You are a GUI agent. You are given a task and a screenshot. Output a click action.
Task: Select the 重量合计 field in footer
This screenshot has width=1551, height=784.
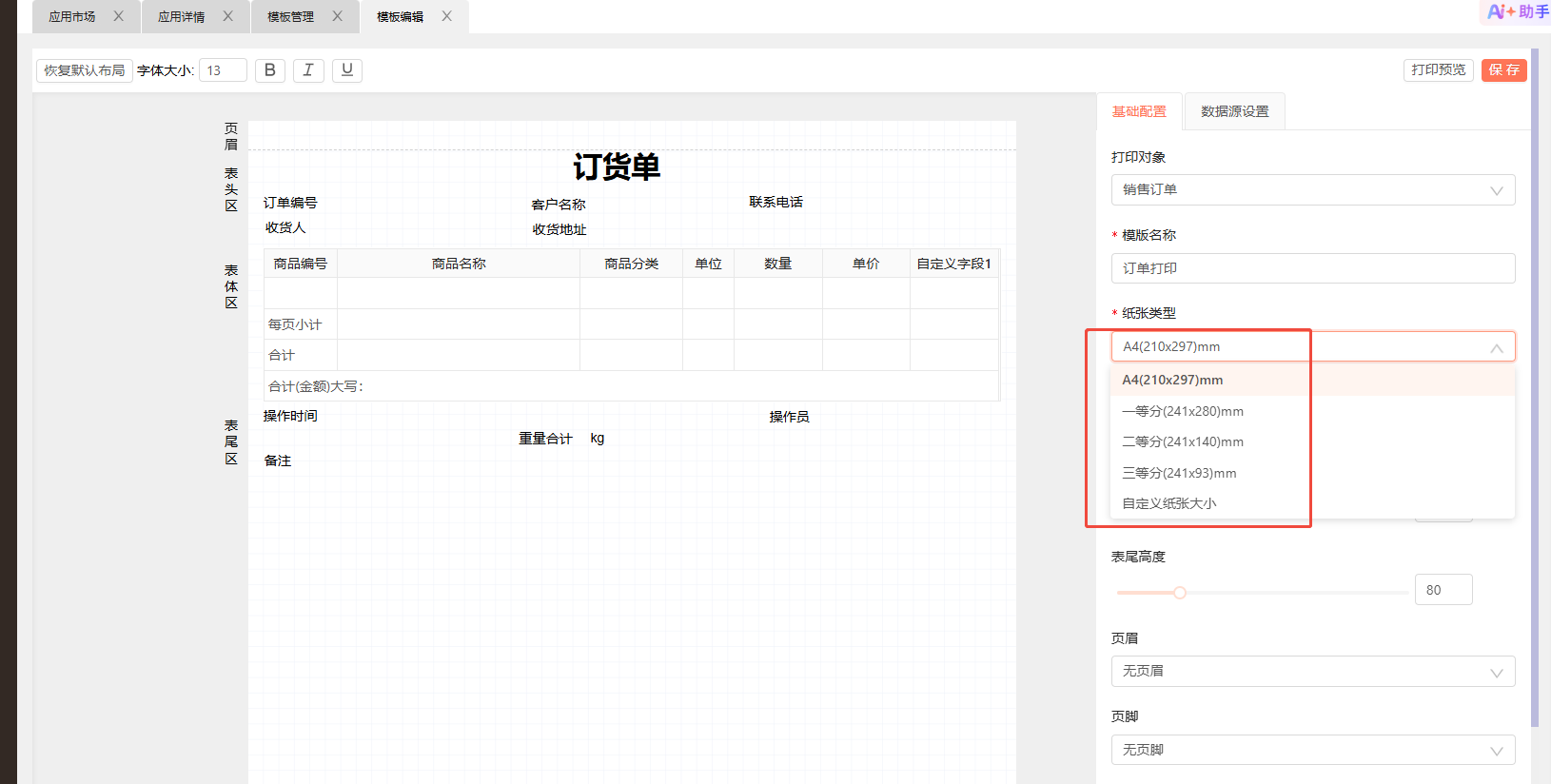[545, 439]
